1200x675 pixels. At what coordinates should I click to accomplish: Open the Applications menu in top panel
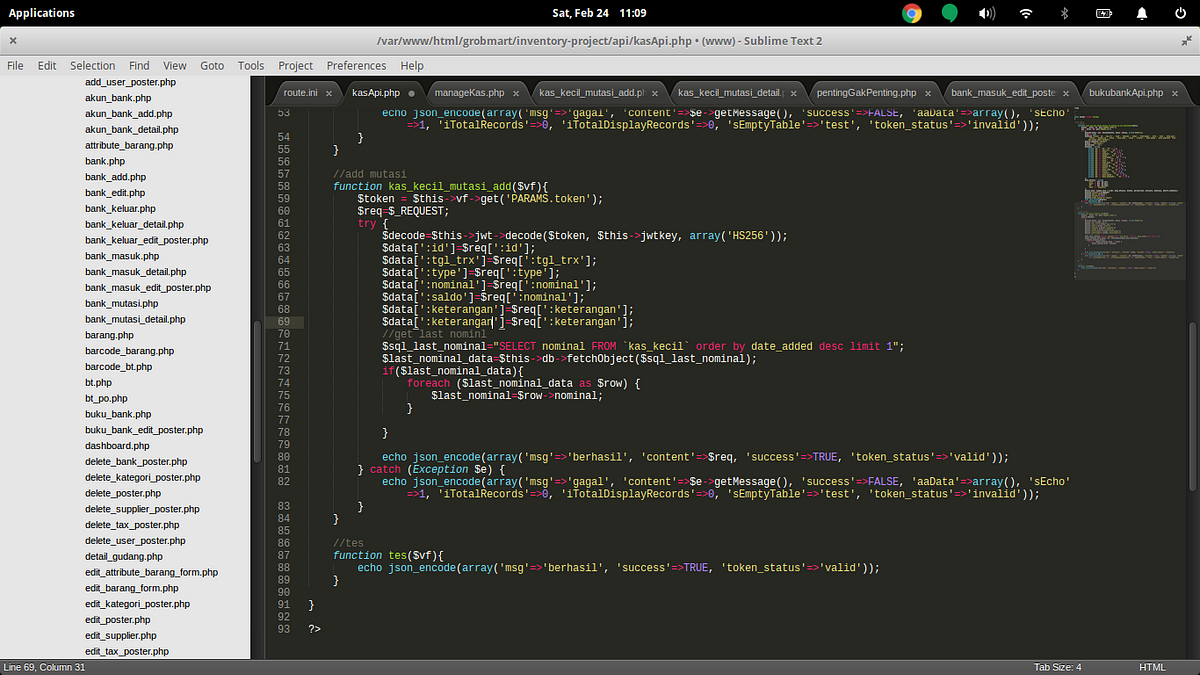pos(42,13)
